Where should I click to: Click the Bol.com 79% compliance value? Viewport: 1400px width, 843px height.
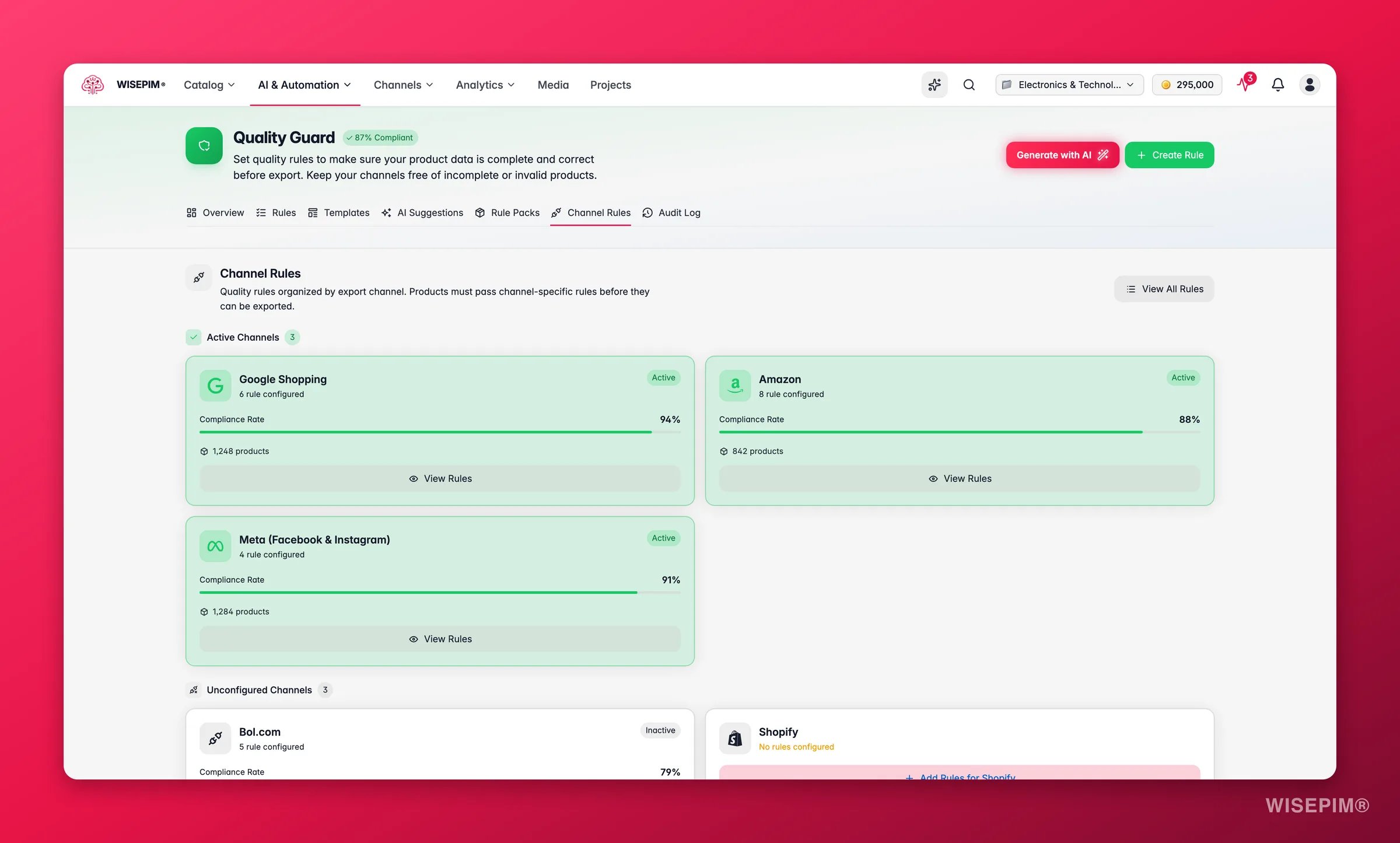670,772
